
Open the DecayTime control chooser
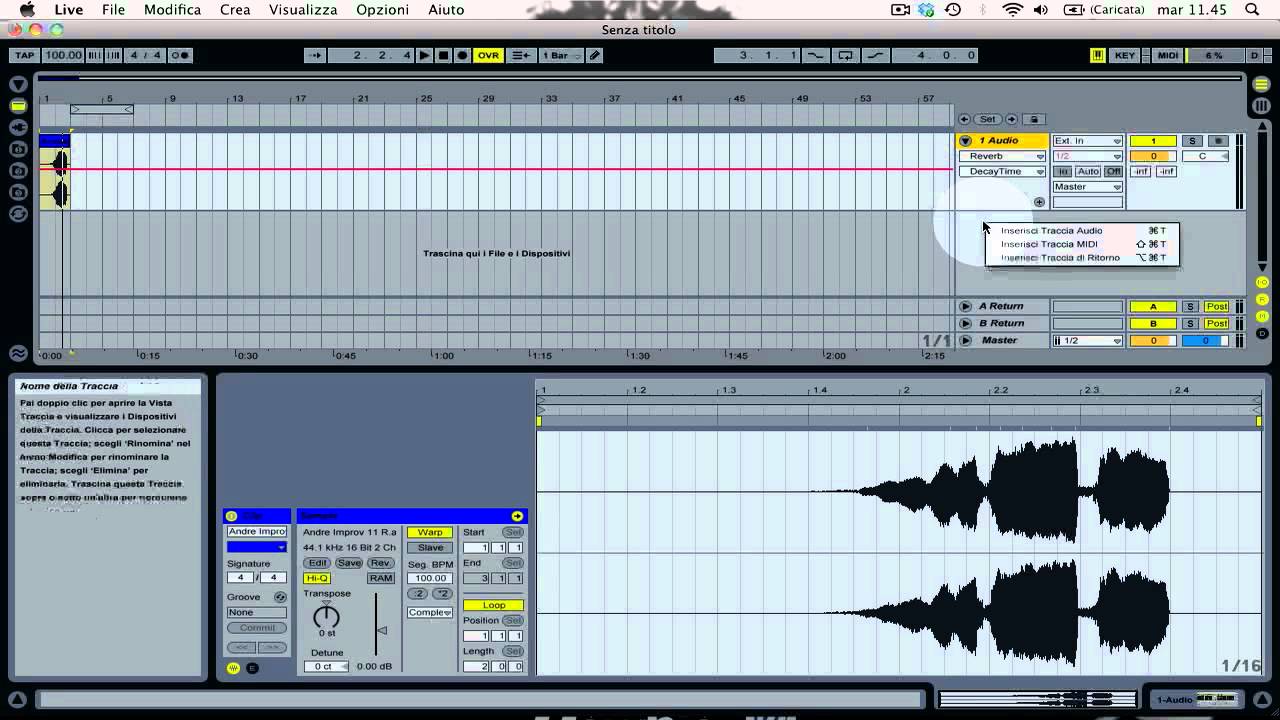point(1002,171)
